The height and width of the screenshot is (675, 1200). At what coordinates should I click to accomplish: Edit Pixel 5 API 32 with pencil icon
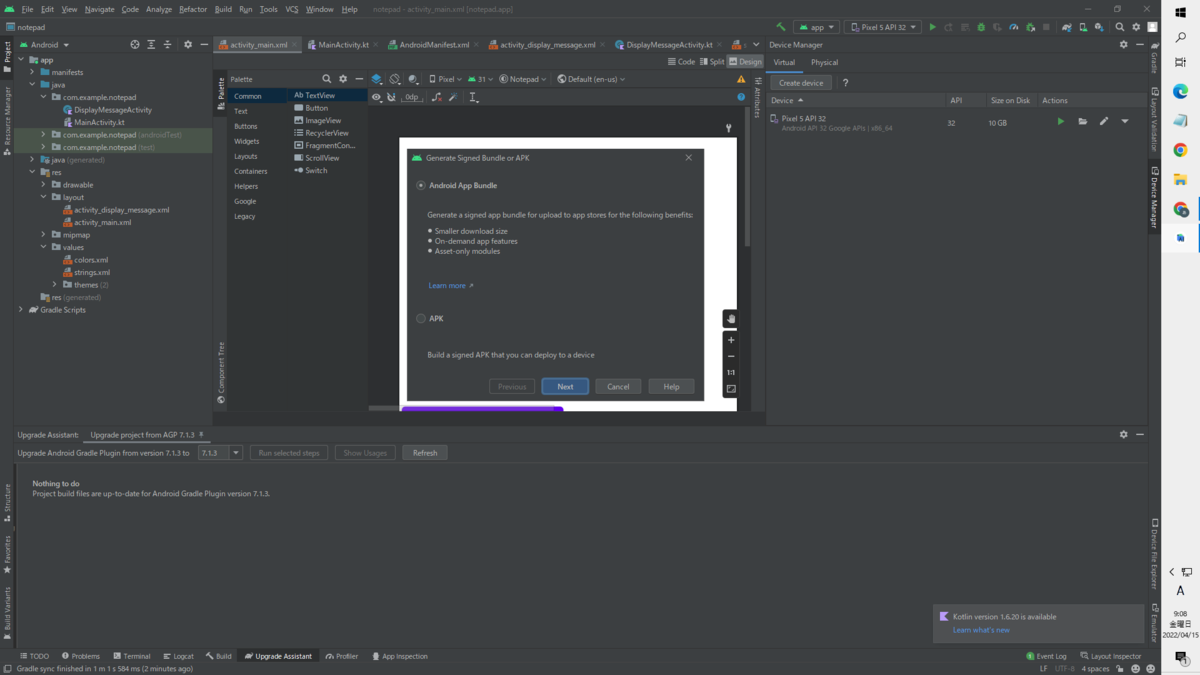[x=1104, y=122]
